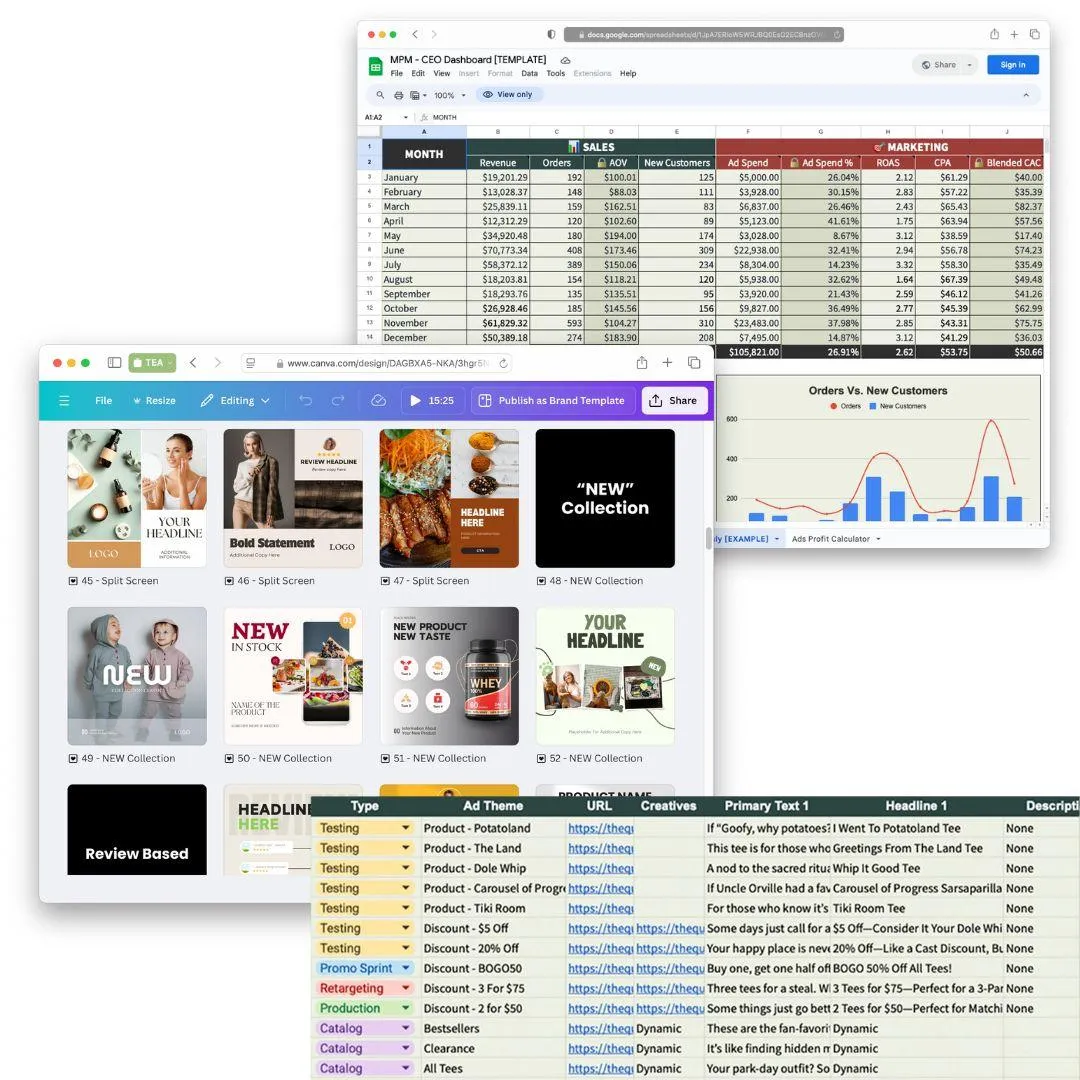Click print icon in Google Sheets toolbar
Screen dimensions: 1080x1080
pyautogui.click(x=398, y=95)
